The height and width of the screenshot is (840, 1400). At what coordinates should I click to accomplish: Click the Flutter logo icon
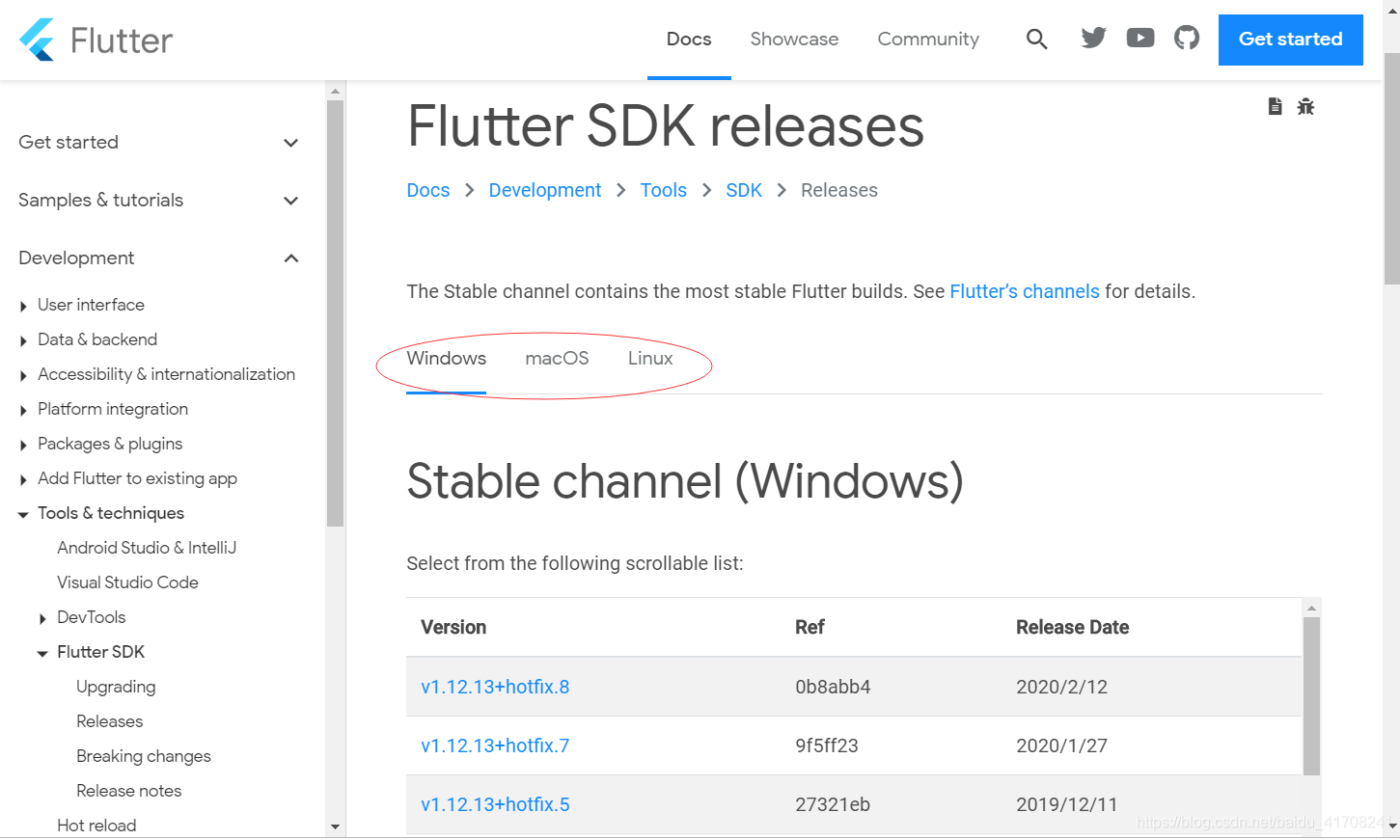pyautogui.click(x=37, y=40)
